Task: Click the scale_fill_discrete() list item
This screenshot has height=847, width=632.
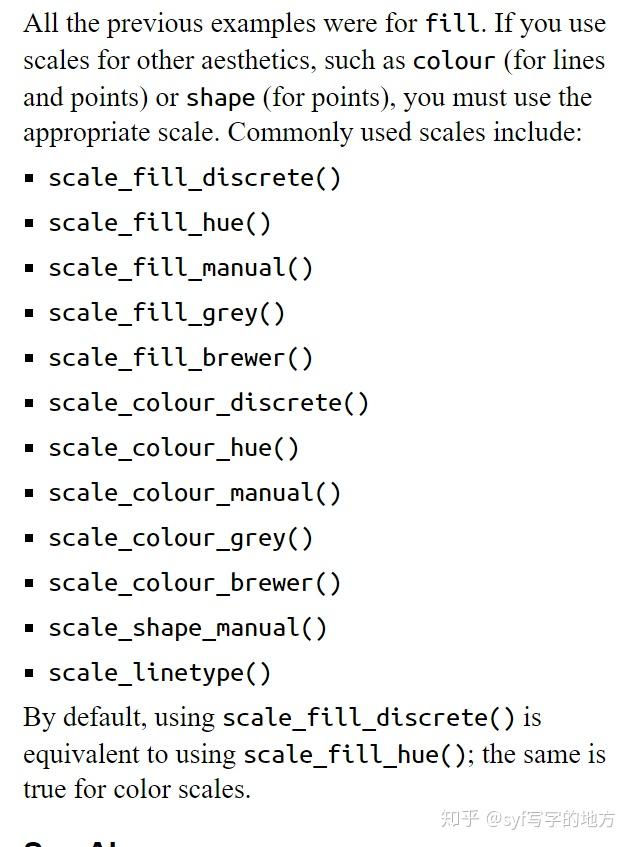Action: click(194, 178)
